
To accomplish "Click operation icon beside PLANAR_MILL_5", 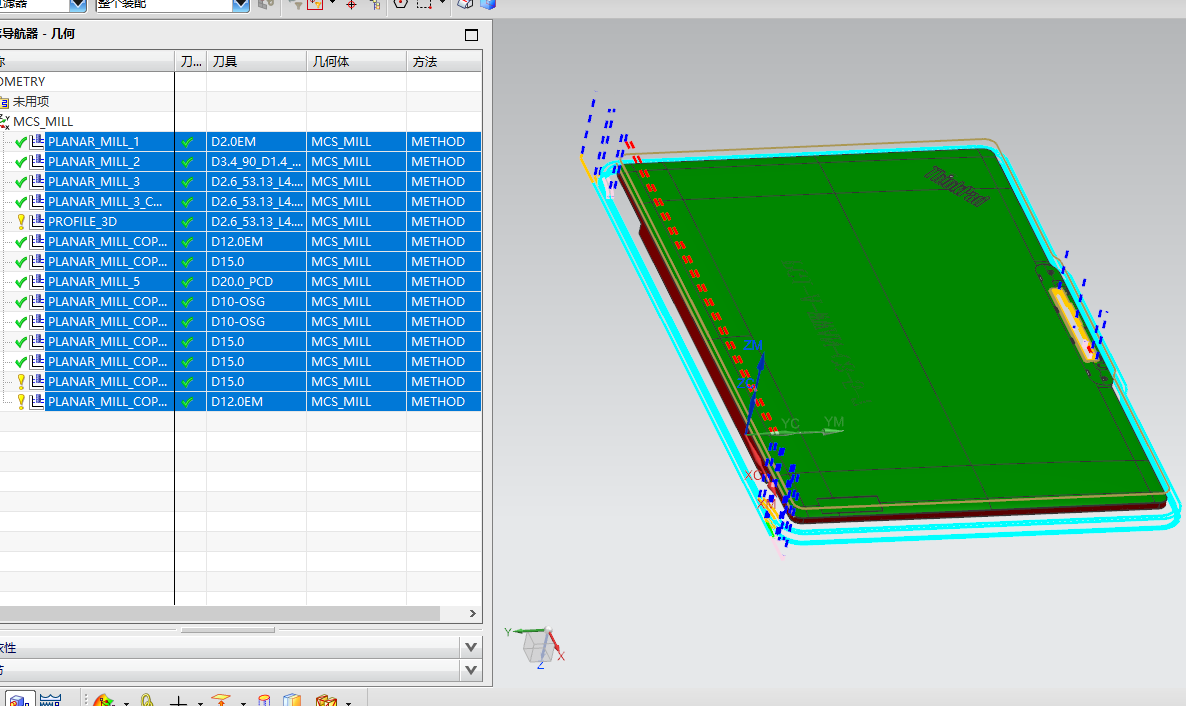I will (36, 281).
